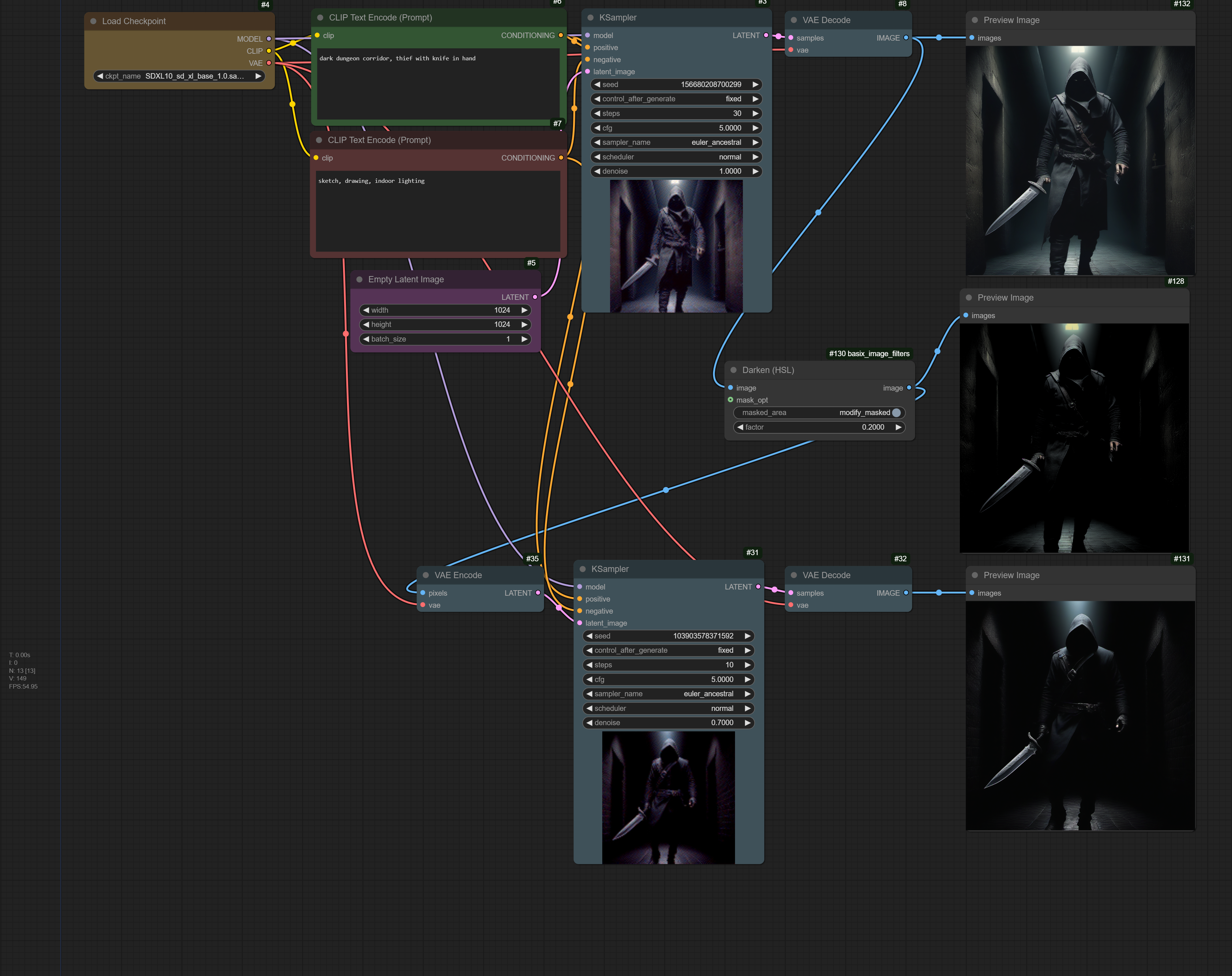Screen dimensions: 1232x976
Task: Increase batch_size in Empty Latent Image
Action: [524, 339]
